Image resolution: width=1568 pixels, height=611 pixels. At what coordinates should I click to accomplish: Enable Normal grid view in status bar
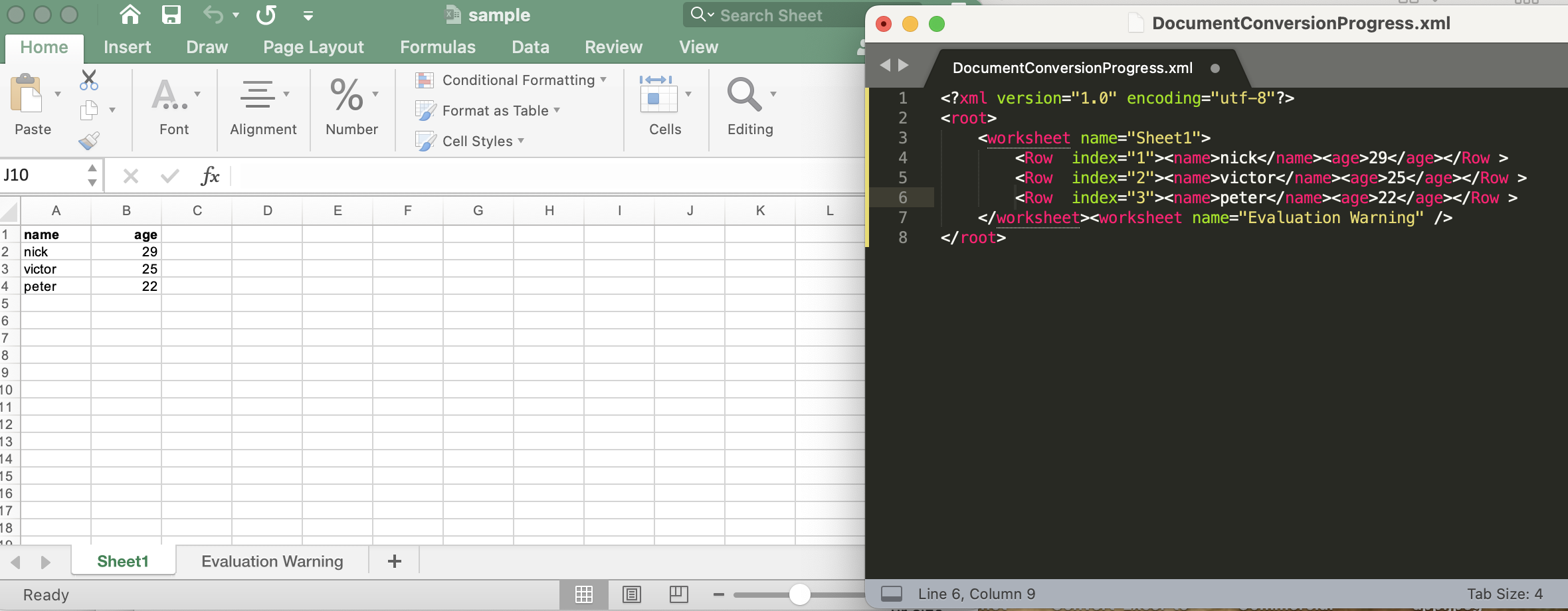coord(583,594)
